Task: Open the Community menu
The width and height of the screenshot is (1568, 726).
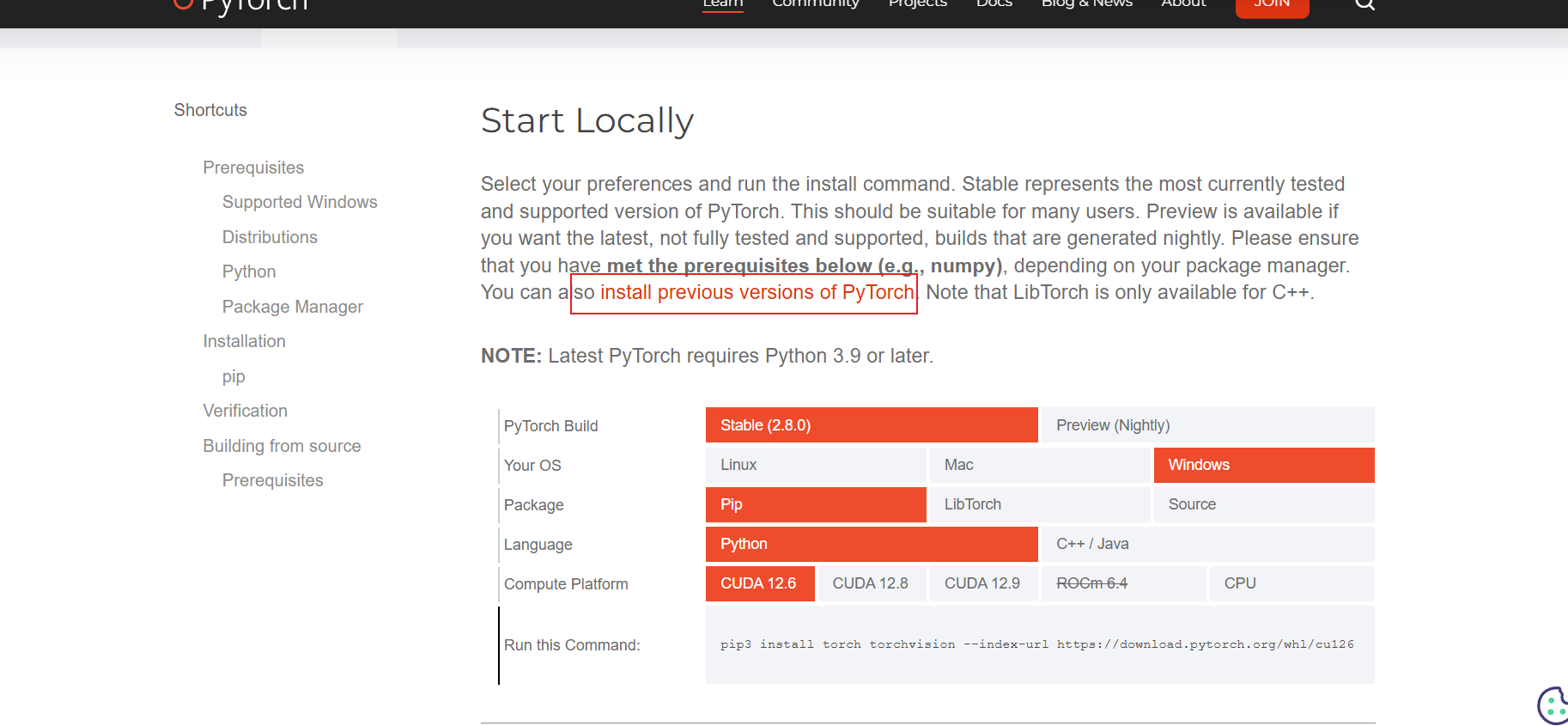Action: tap(815, 4)
